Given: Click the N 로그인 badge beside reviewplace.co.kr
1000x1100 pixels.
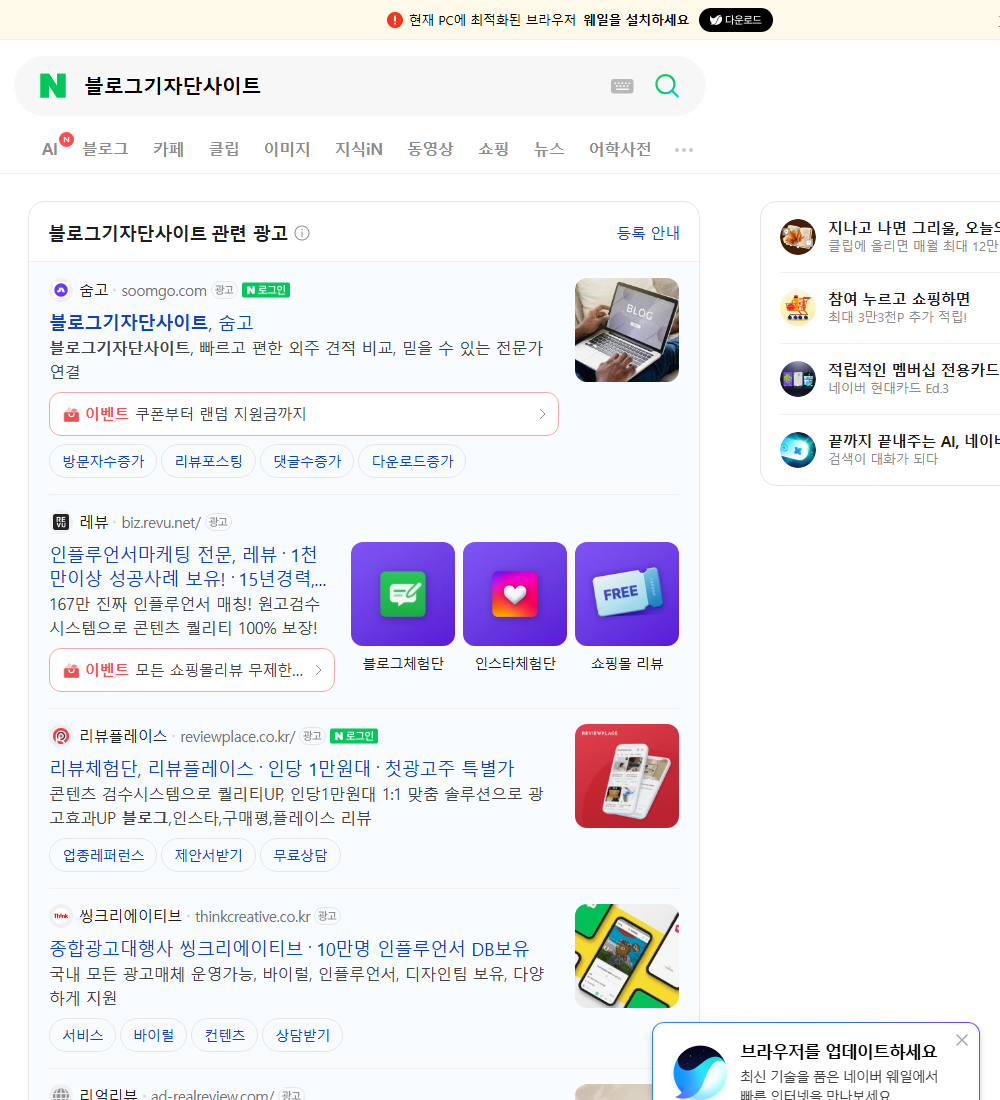Looking at the screenshot, I should [x=354, y=736].
